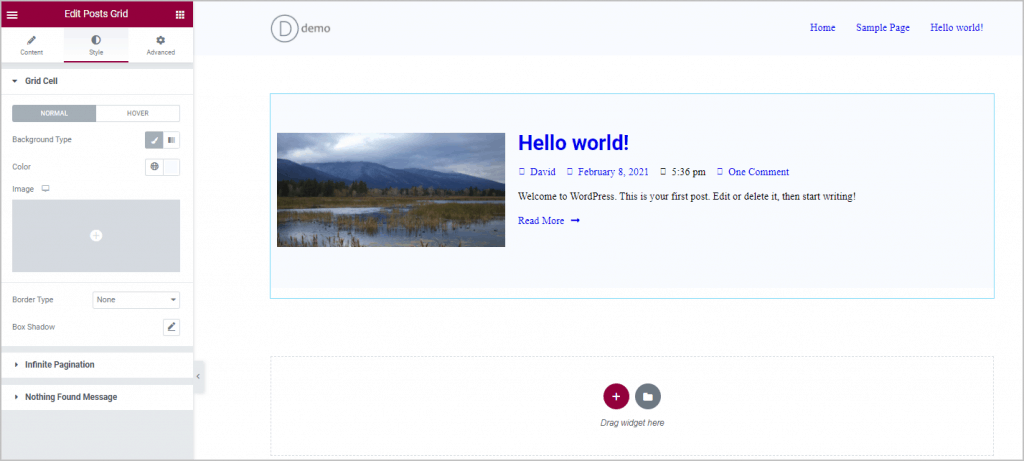Screen dimensions: 1024x461
Task: Switch to Normal state
Action: 54,113
